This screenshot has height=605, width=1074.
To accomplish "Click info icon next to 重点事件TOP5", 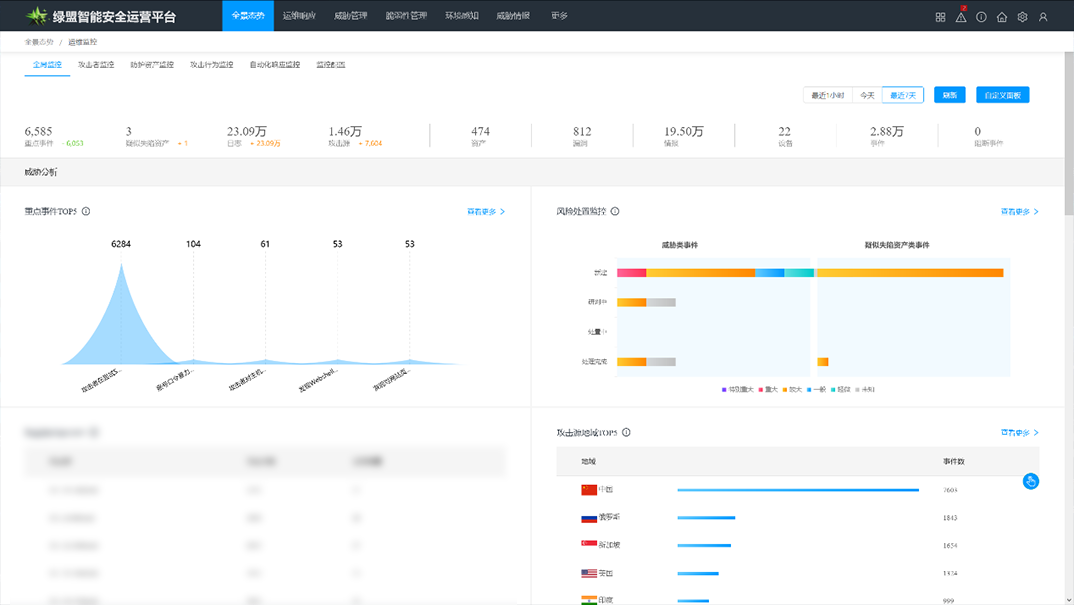I will point(86,212).
